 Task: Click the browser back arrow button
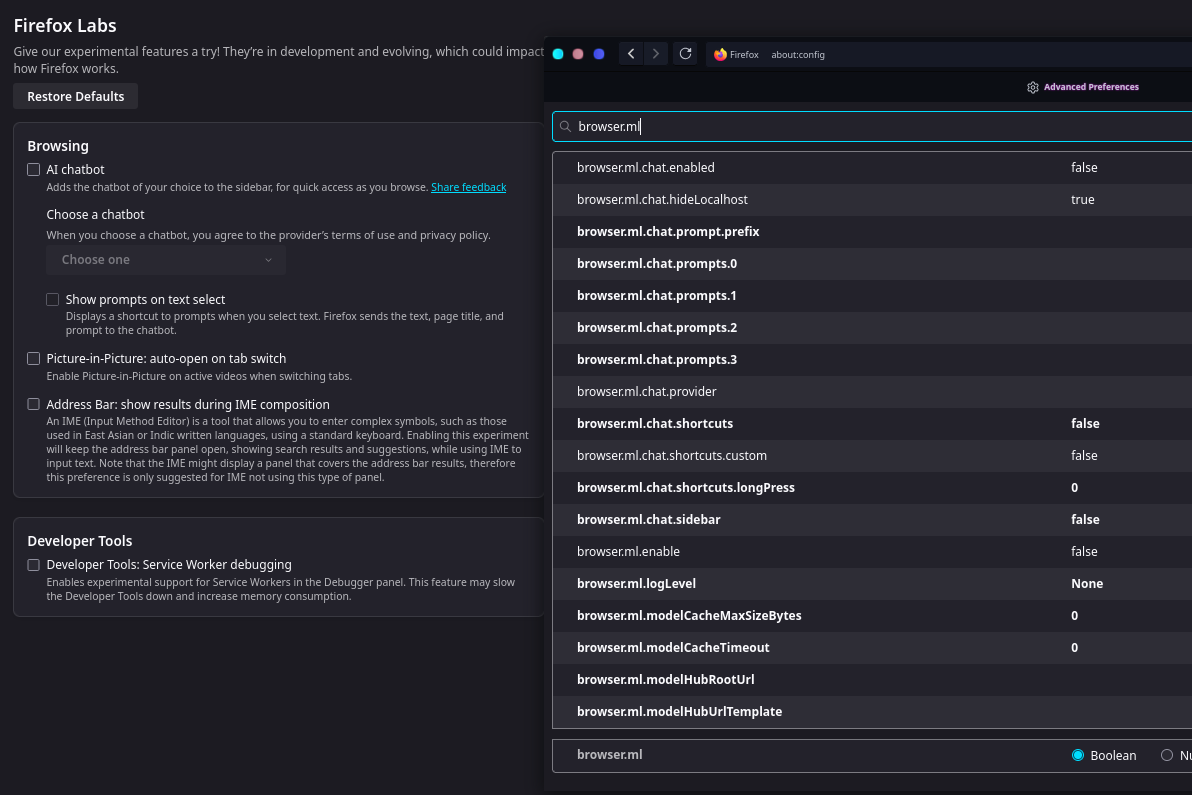(631, 54)
